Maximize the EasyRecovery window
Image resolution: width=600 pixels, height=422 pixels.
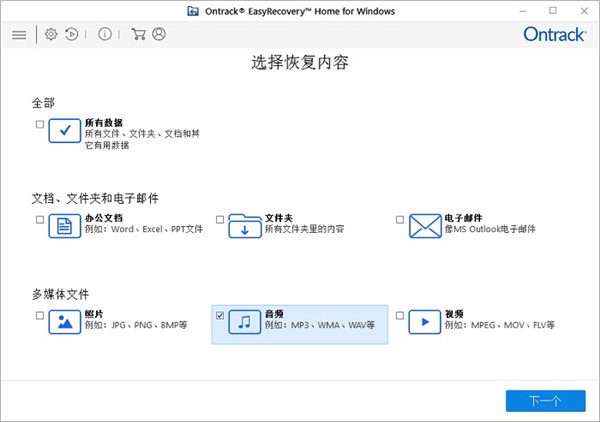point(553,11)
